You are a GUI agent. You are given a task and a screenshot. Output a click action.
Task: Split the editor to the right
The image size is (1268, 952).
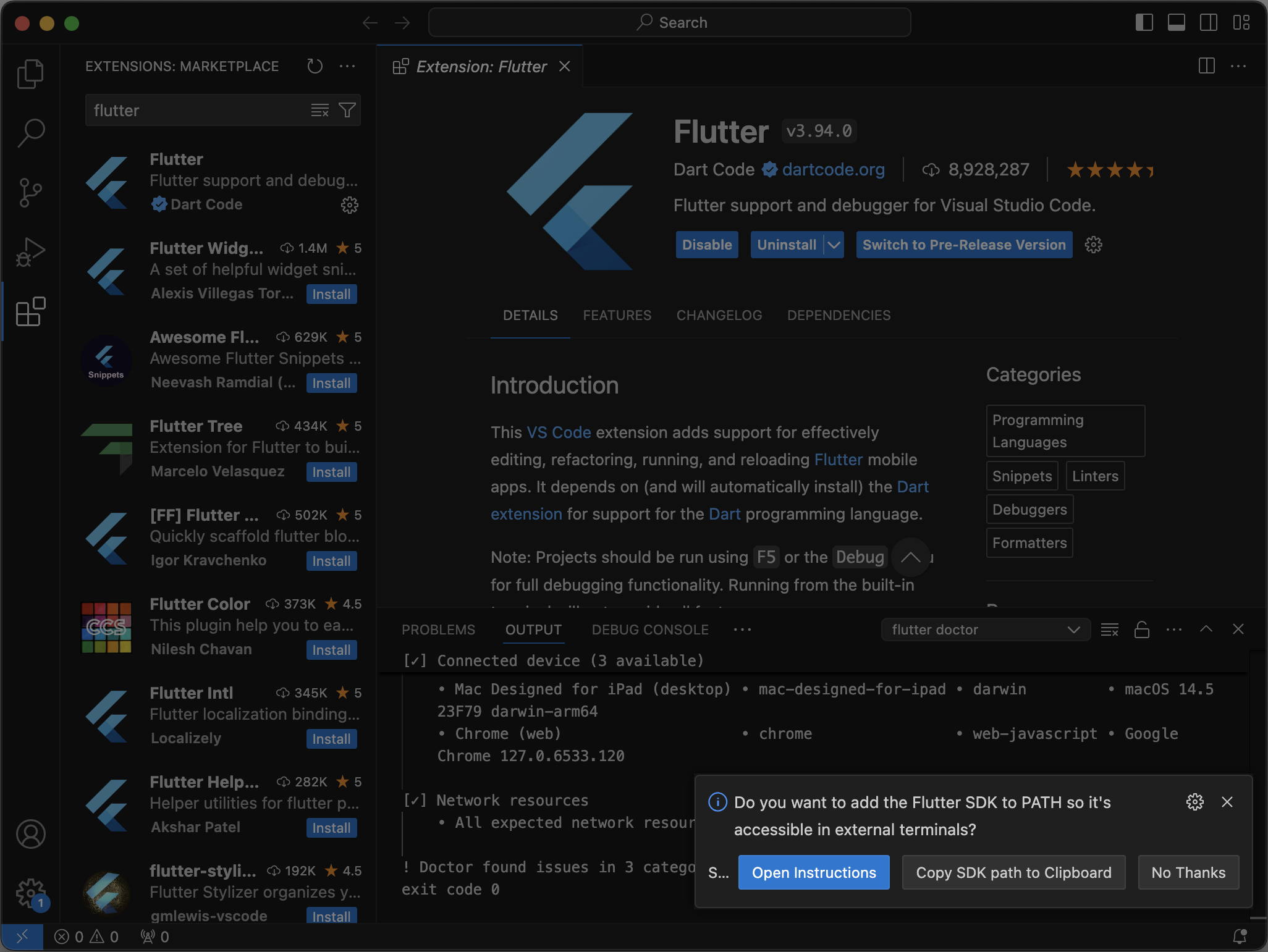(1206, 66)
